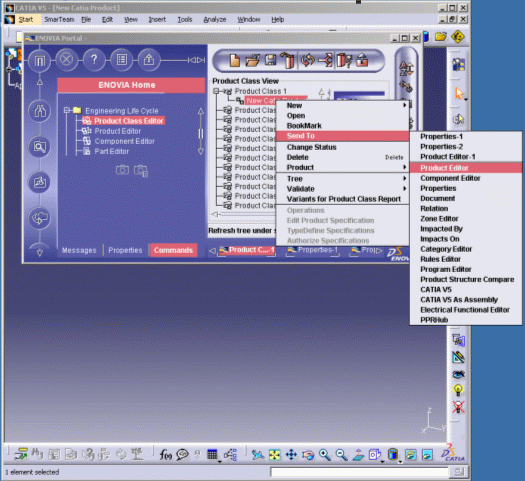525x481 pixels.
Task: Click Change Status in context menu
Action: (x=342, y=147)
